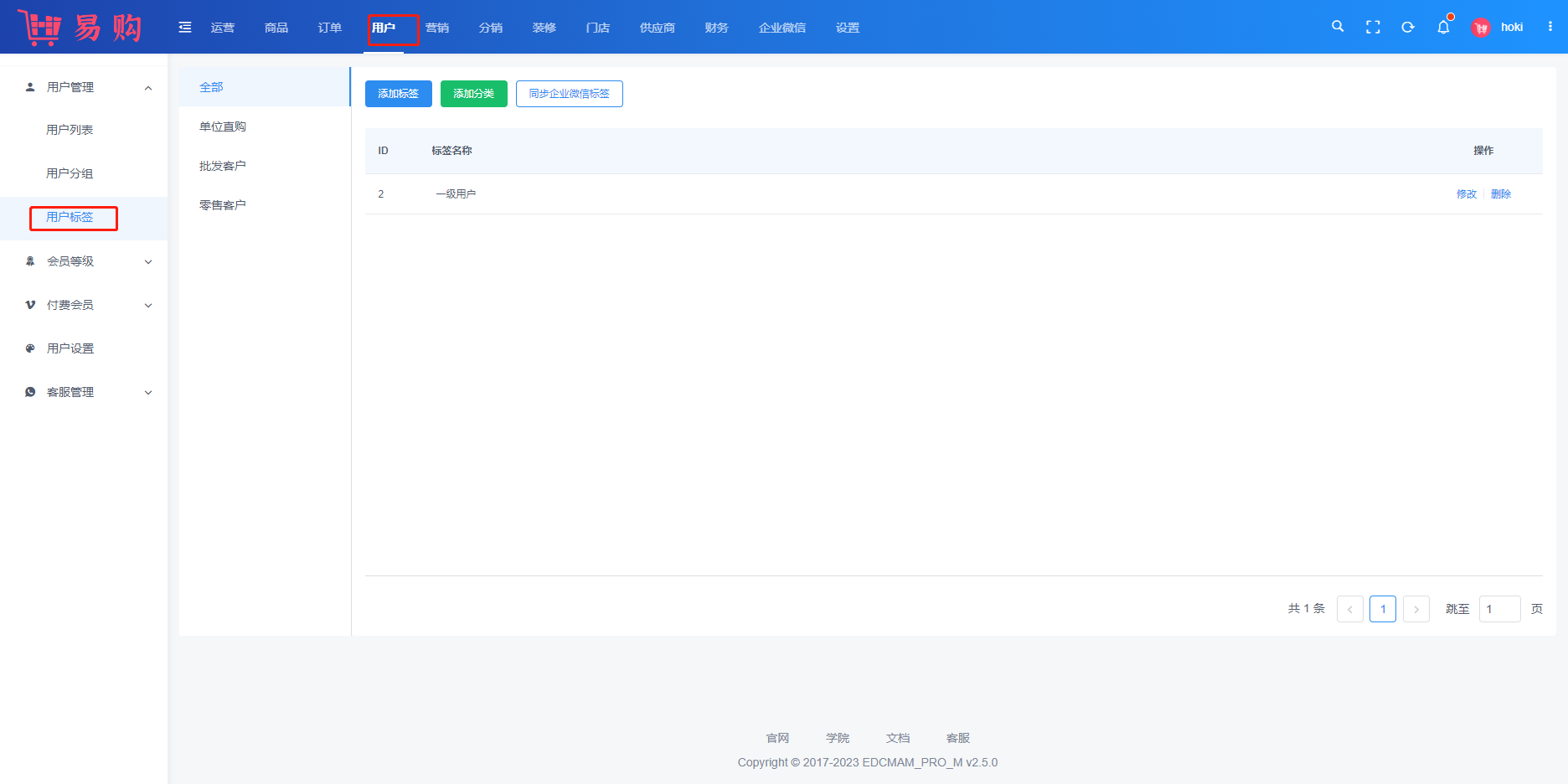Click 修改 link for 一级用户 tag
The height and width of the screenshot is (784, 1568).
(1466, 194)
